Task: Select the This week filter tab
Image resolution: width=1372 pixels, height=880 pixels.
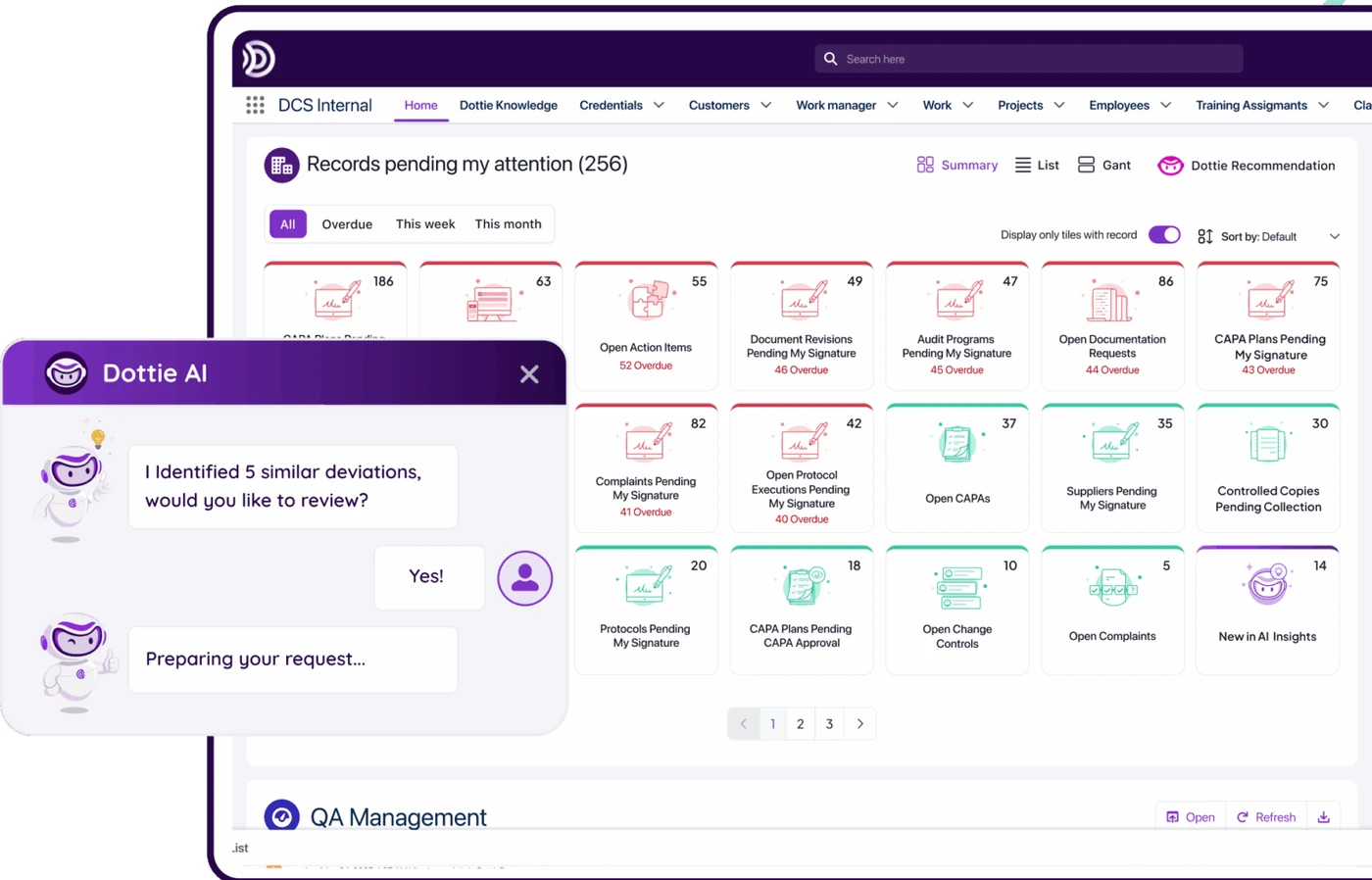Action: click(x=425, y=224)
